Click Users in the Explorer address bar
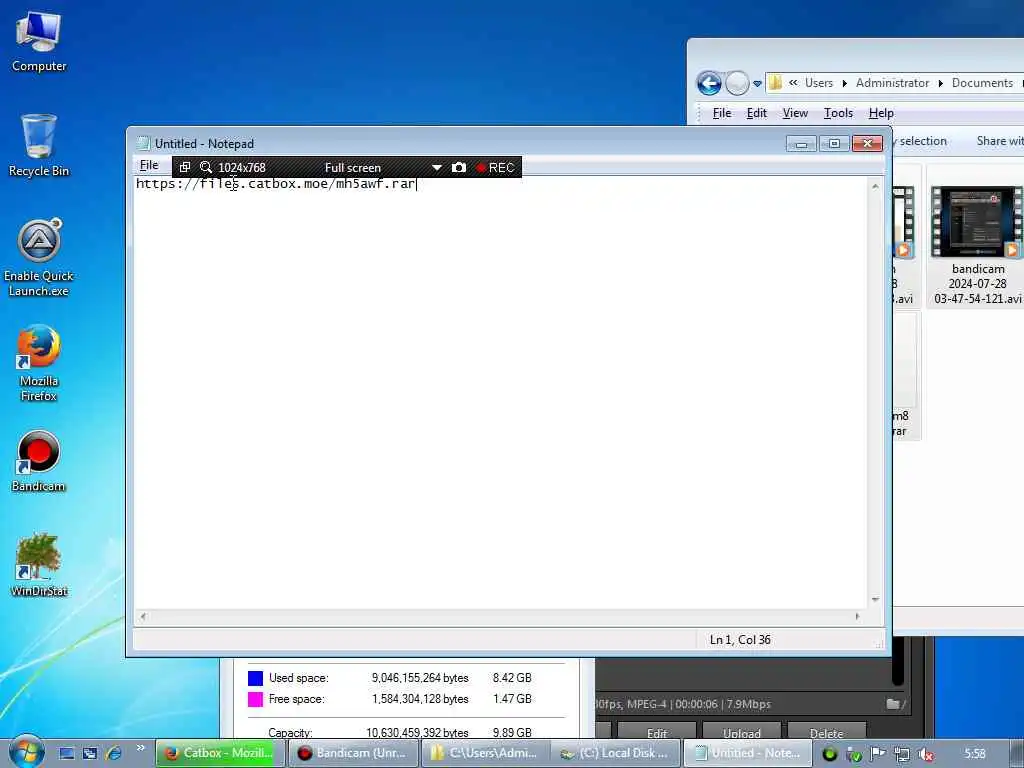Screen dimensions: 1024x768 818,83
